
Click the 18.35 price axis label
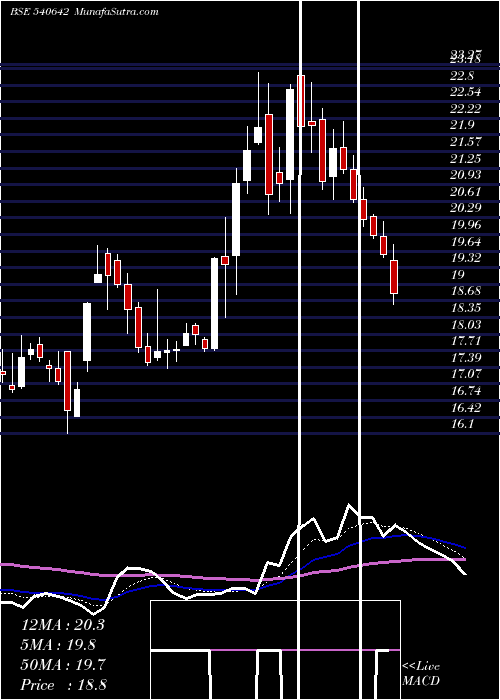coord(466,308)
